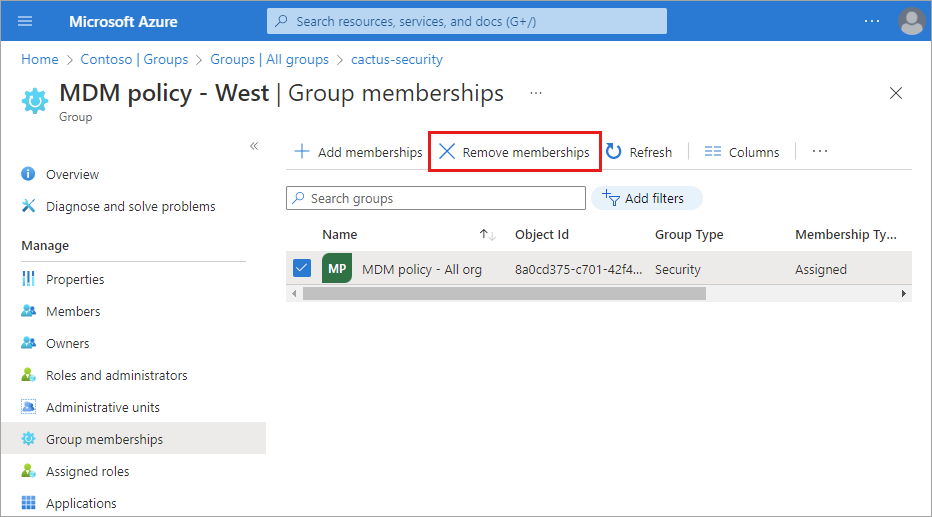Image resolution: width=932 pixels, height=517 pixels.
Task: Click the user account avatar
Action: point(911,21)
